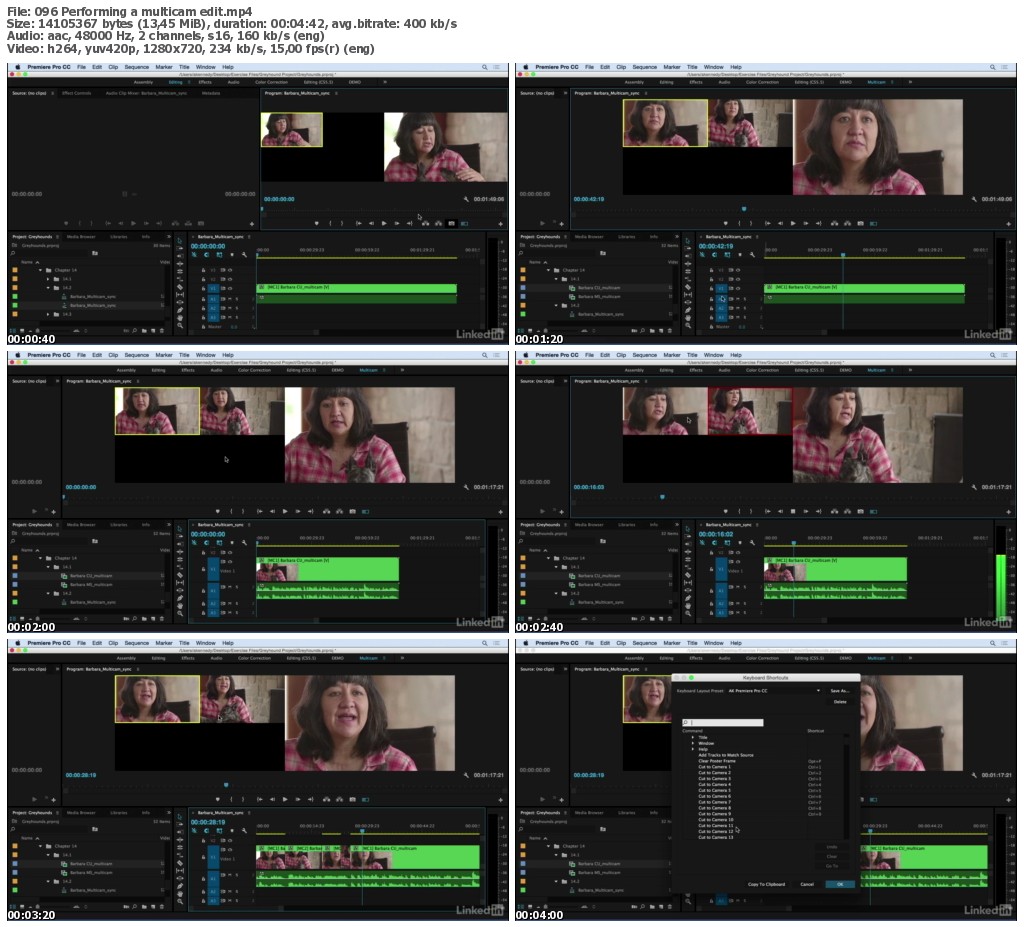Click Go to Out in 00:00:40 frame Program monitor
The width and height of the screenshot is (1024, 927).
409,223
